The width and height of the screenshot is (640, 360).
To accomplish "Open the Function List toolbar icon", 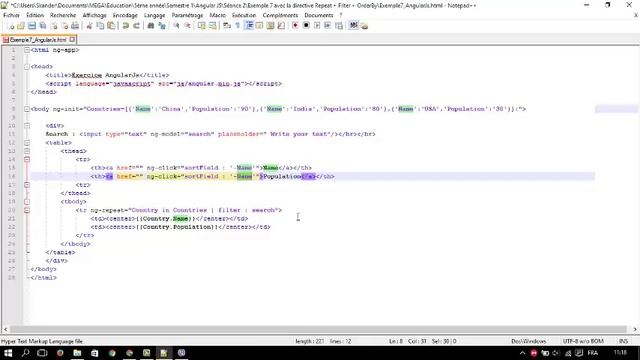I will click(281, 26).
